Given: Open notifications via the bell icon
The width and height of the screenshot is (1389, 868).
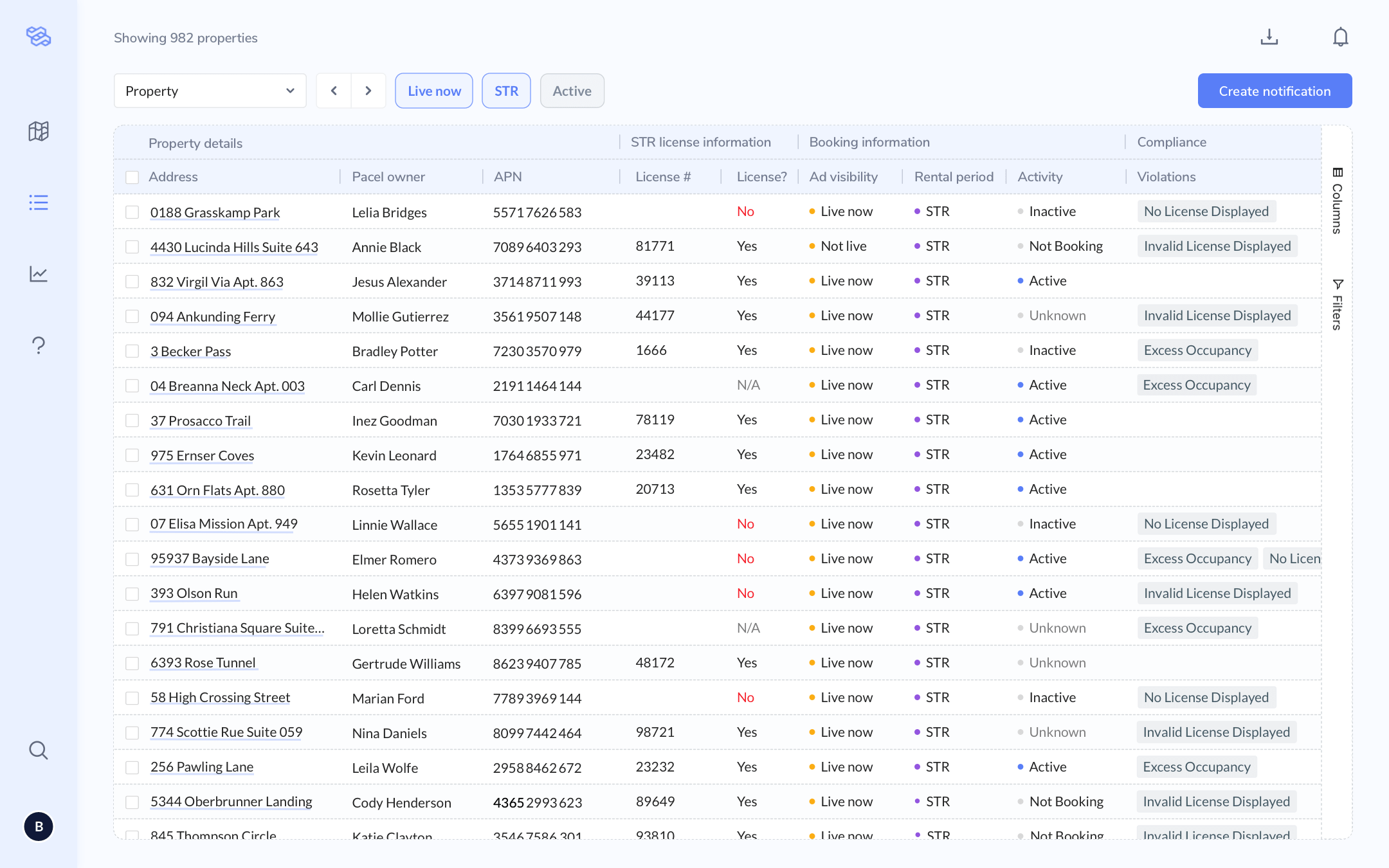Looking at the screenshot, I should tap(1341, 37).
